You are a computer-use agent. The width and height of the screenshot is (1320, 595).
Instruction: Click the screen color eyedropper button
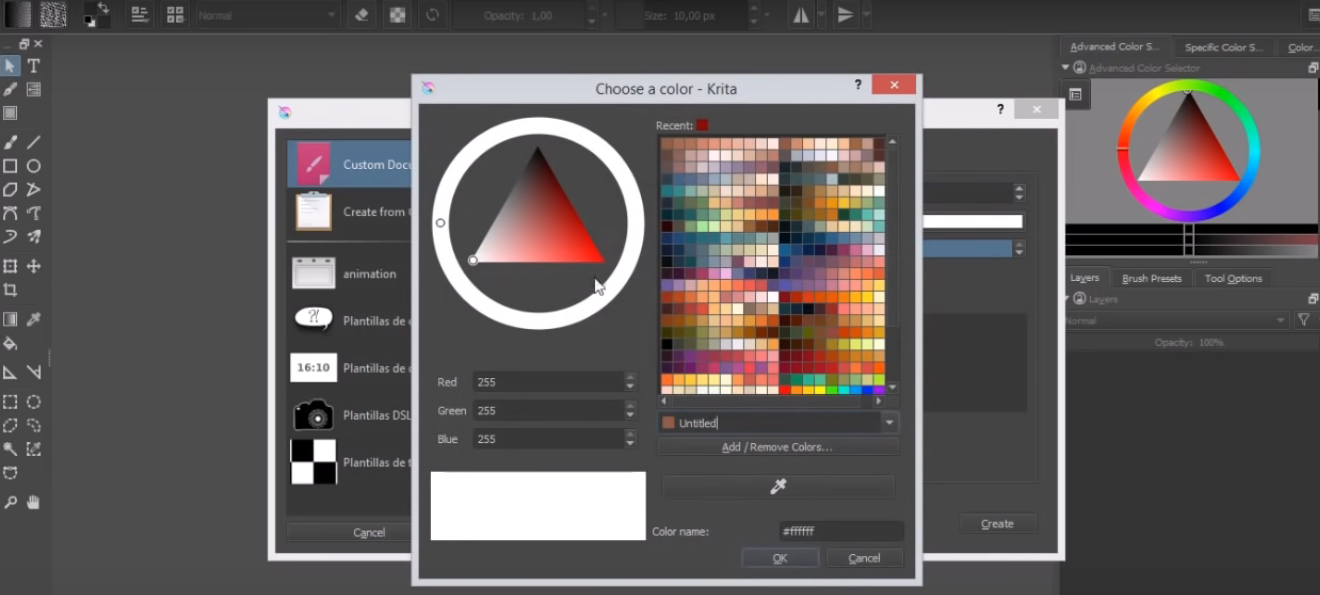pyautogui.click(x=778, y=486)
